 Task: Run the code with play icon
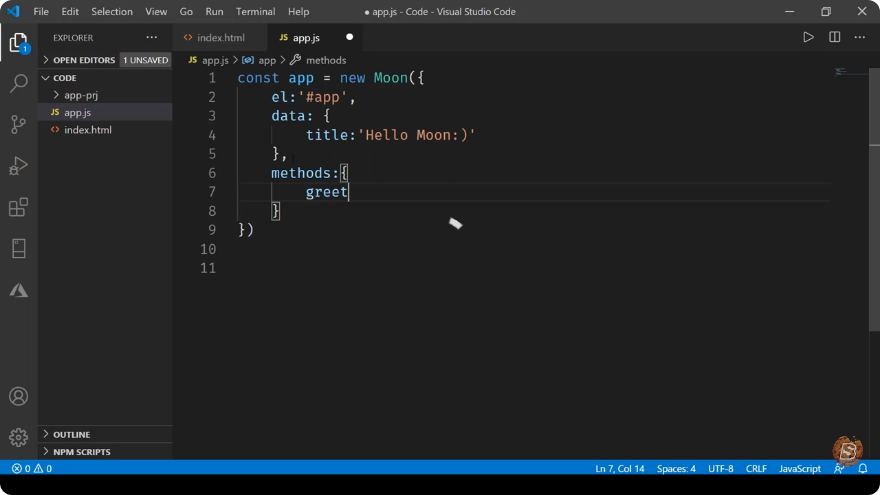808,38
